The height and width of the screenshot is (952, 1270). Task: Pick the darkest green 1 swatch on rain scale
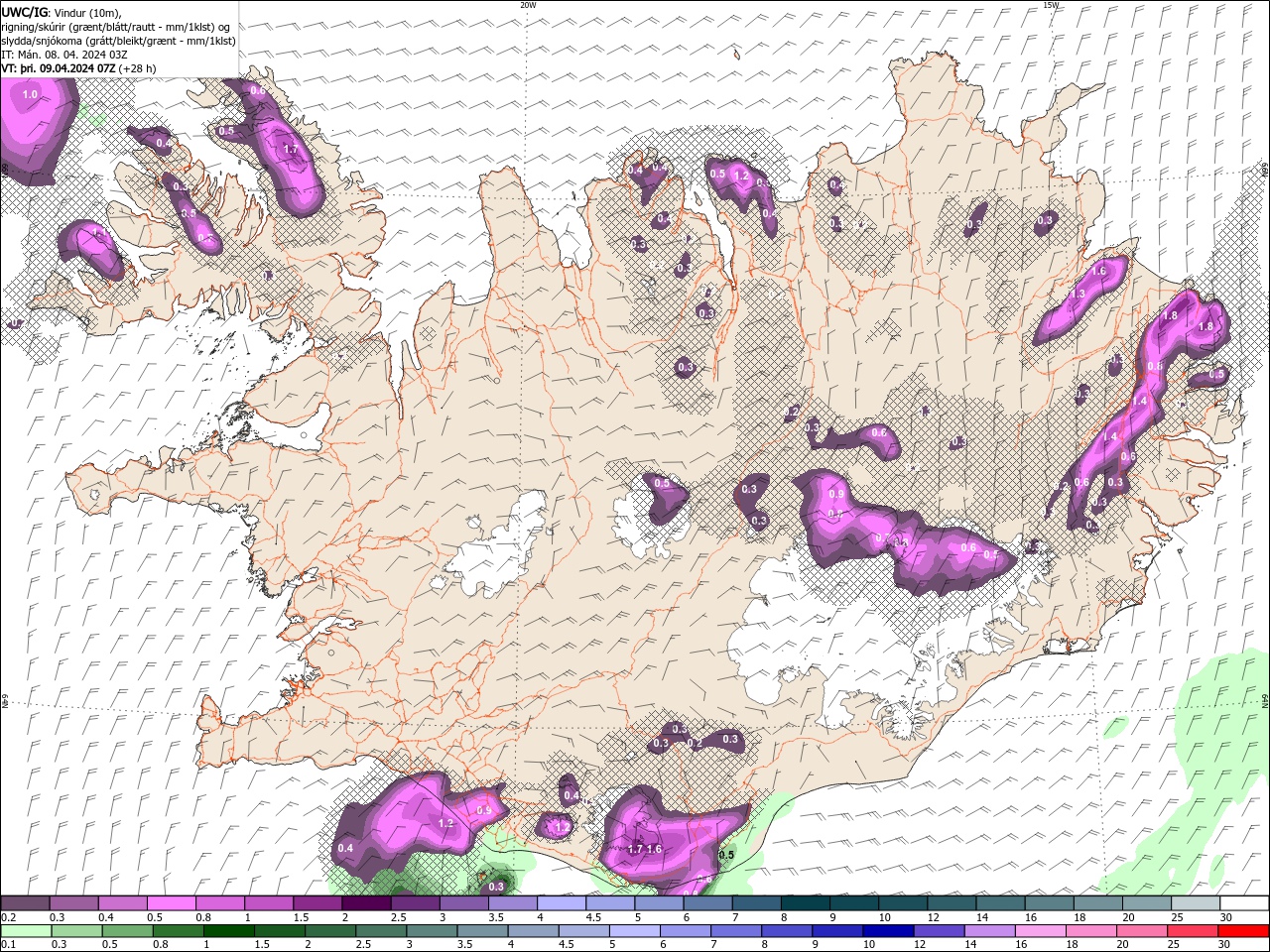[228, 931]
